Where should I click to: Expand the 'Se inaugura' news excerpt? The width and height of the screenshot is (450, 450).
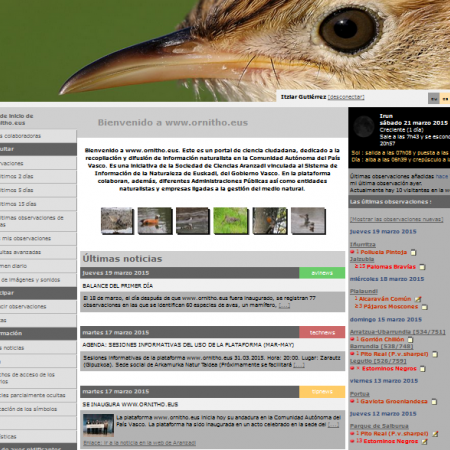click(x=333, y=425)
